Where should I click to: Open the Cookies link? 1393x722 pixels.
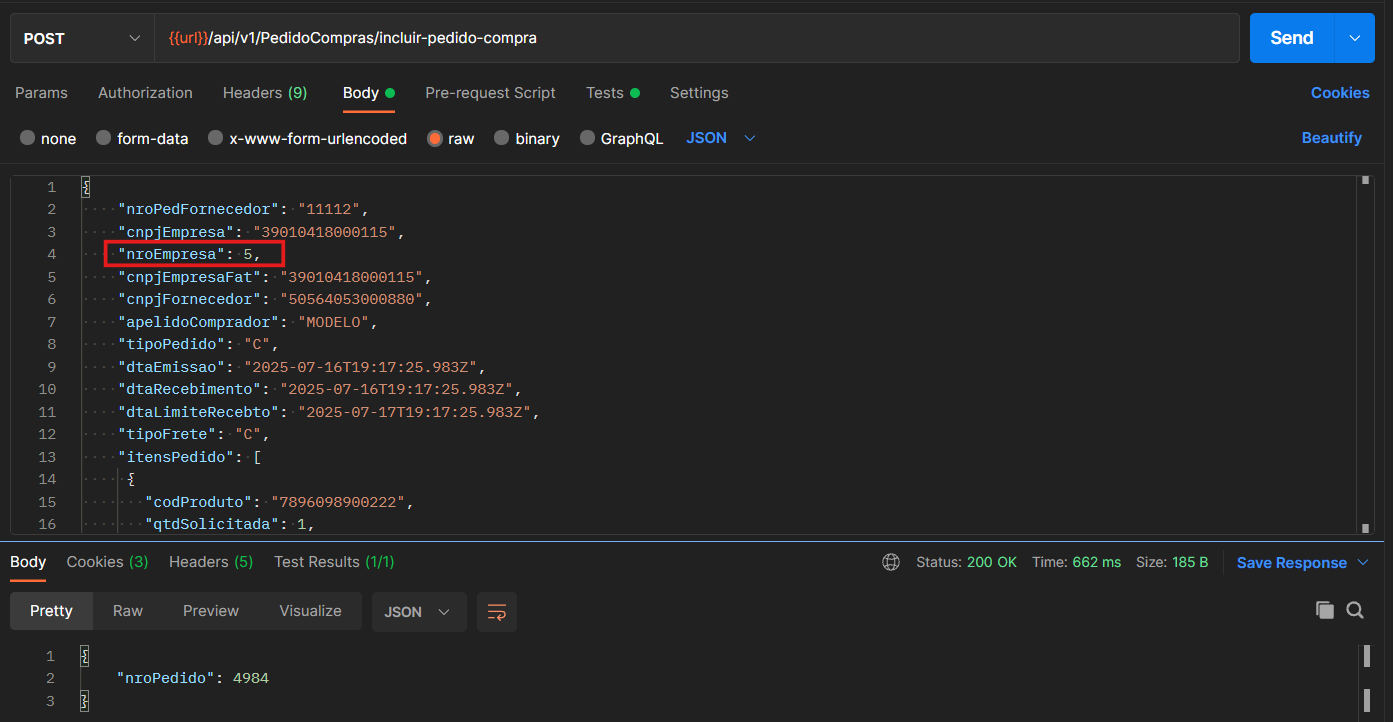pos(1339,93)
